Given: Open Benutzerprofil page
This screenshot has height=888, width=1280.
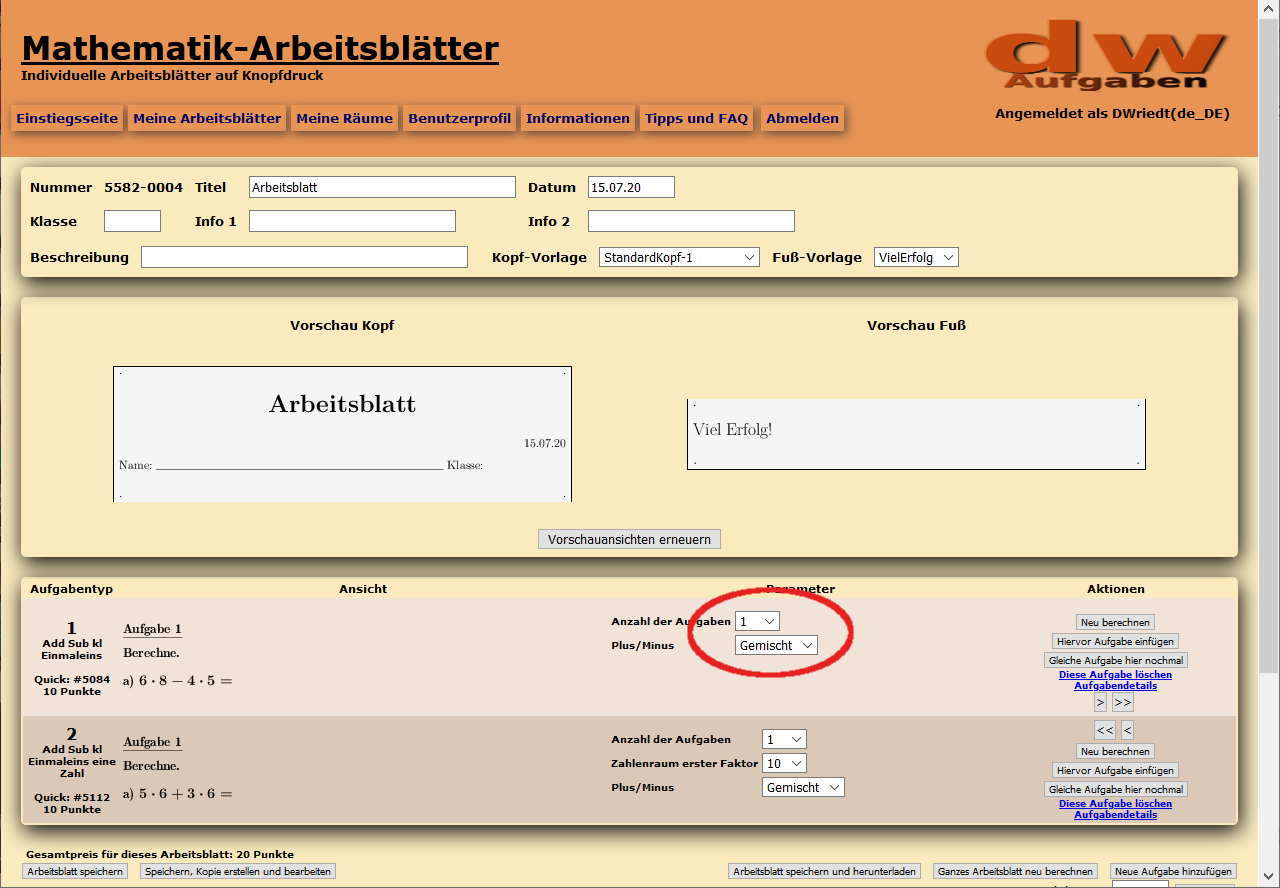Looking at the screenshot, I should click(x=460, y=118).
